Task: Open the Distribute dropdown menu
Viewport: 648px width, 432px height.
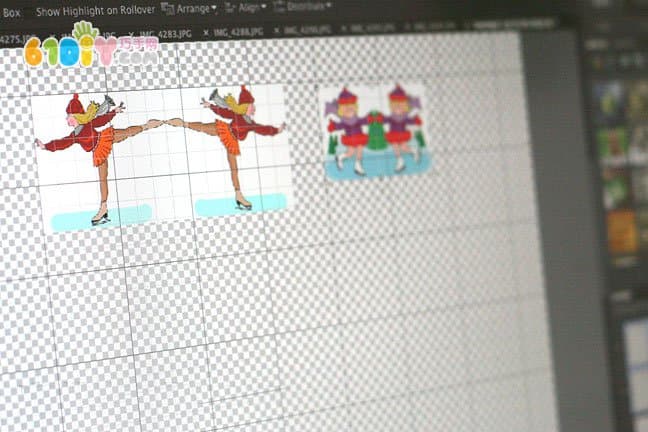Action: pyautogui.click(x=303, y=6)
